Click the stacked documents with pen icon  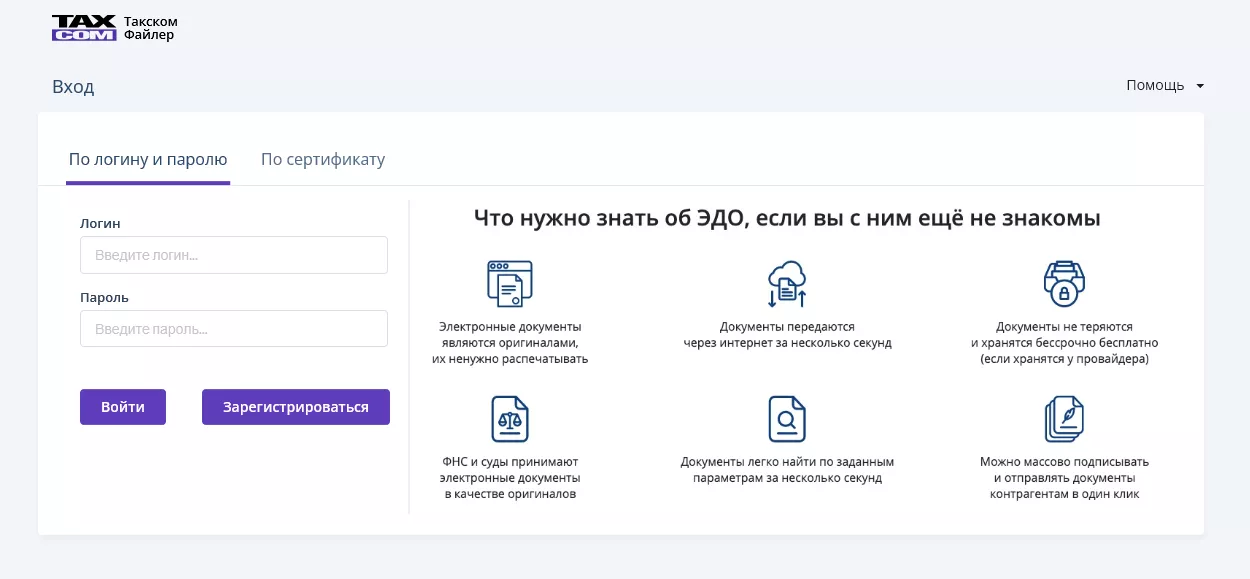tap(1064, 419)
